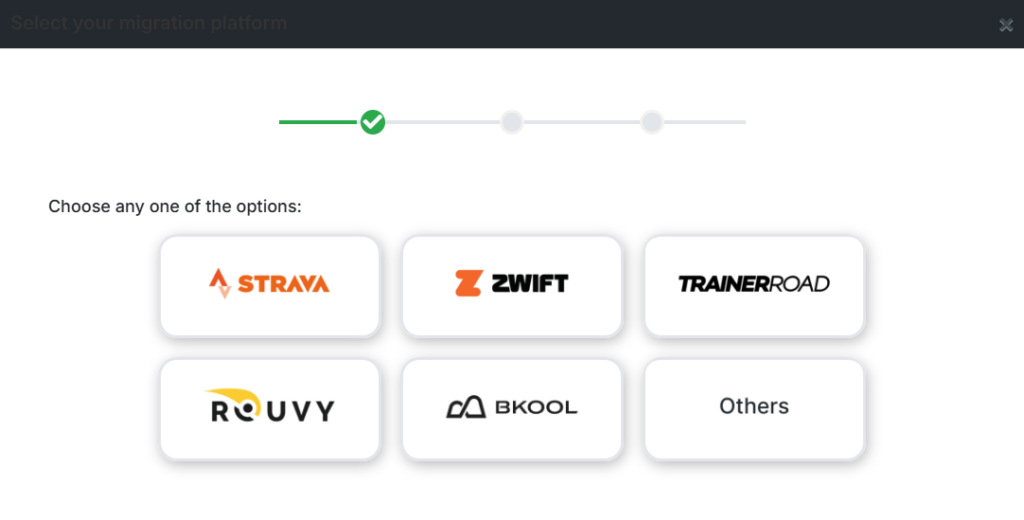Click the orange Strava chevron logo icon
Viewport: 1024px width, 520px height.
[220, 284]
